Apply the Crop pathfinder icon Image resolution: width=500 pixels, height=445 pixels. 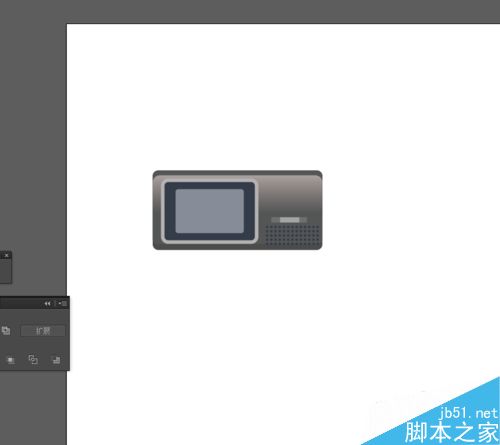(11, 360)
